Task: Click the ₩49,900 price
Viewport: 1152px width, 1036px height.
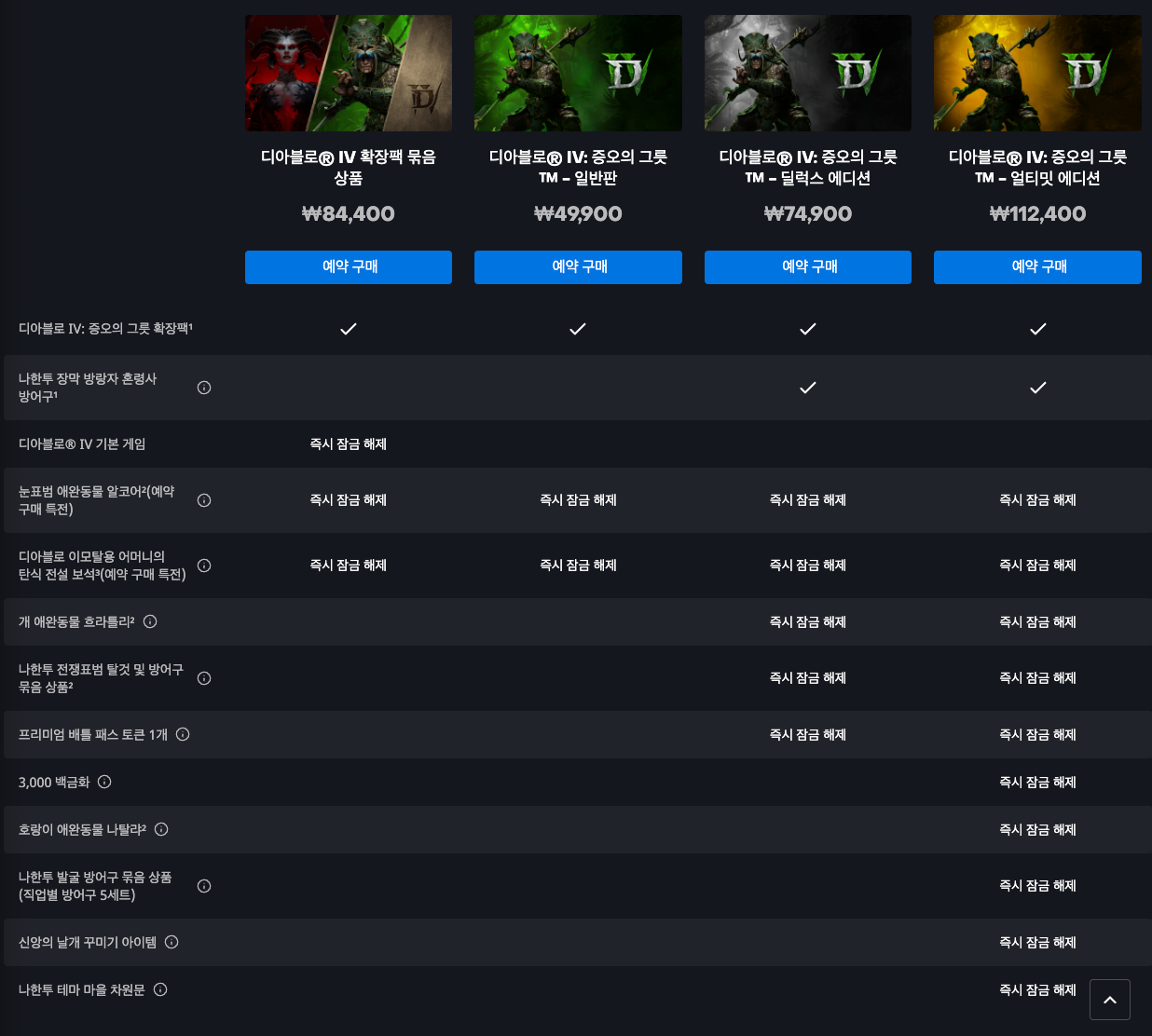Action: [x=578, y=214]
